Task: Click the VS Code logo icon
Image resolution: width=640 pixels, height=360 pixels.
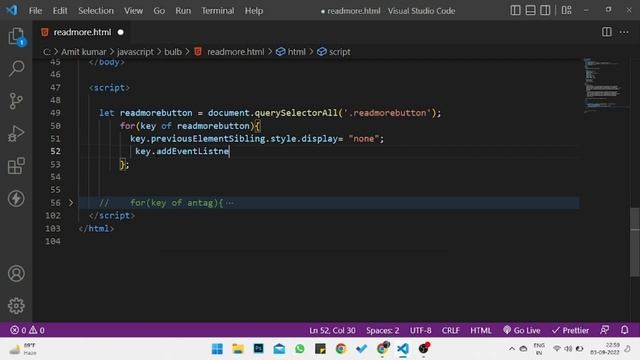Action: point(12,10)
